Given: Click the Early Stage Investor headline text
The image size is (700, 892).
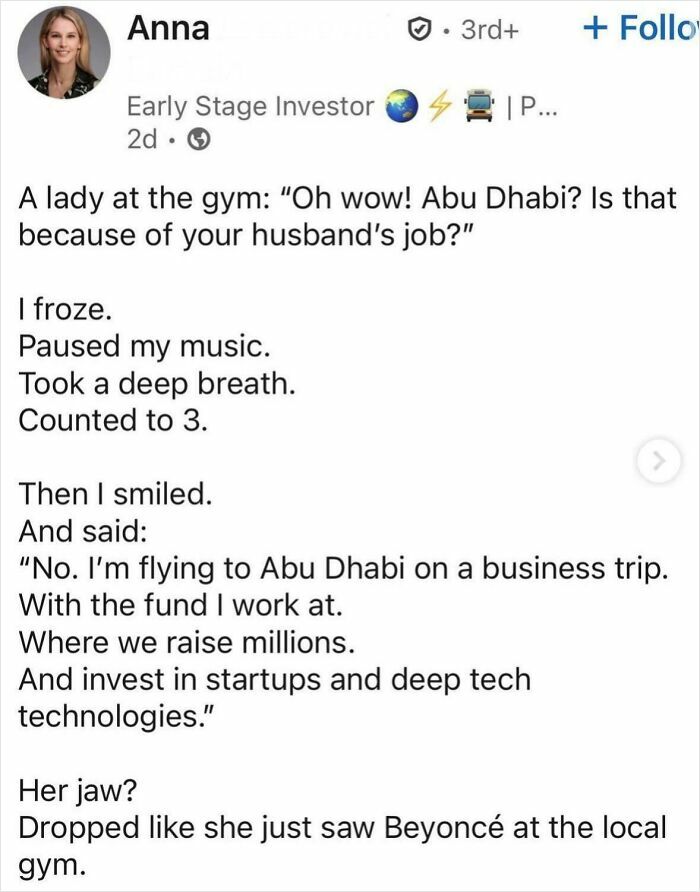Looking at the screenshot, I should [x=251, y=105].
